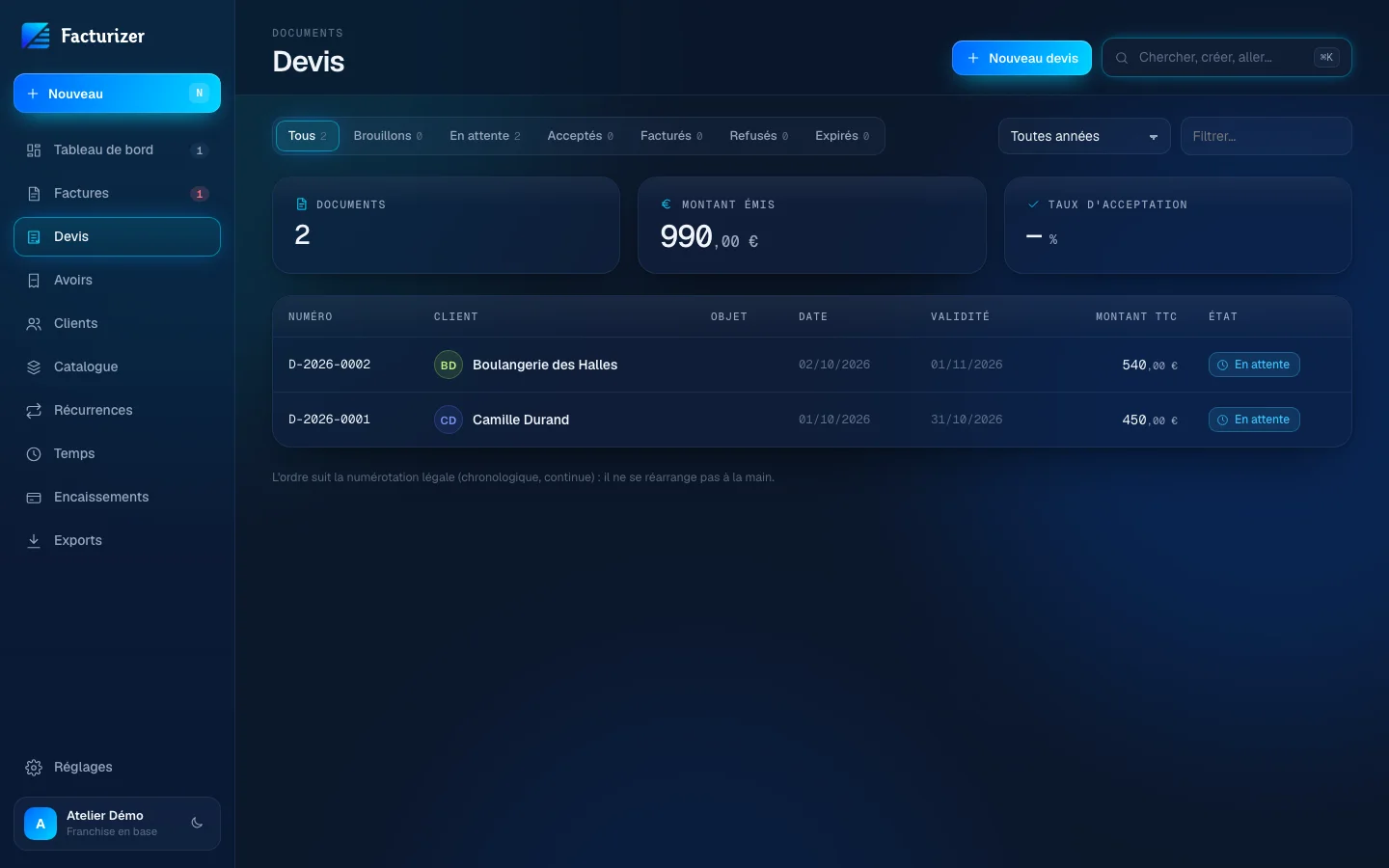Go to Factures in sidebar
Screen dimensions: 1389x868
point(117,193)
